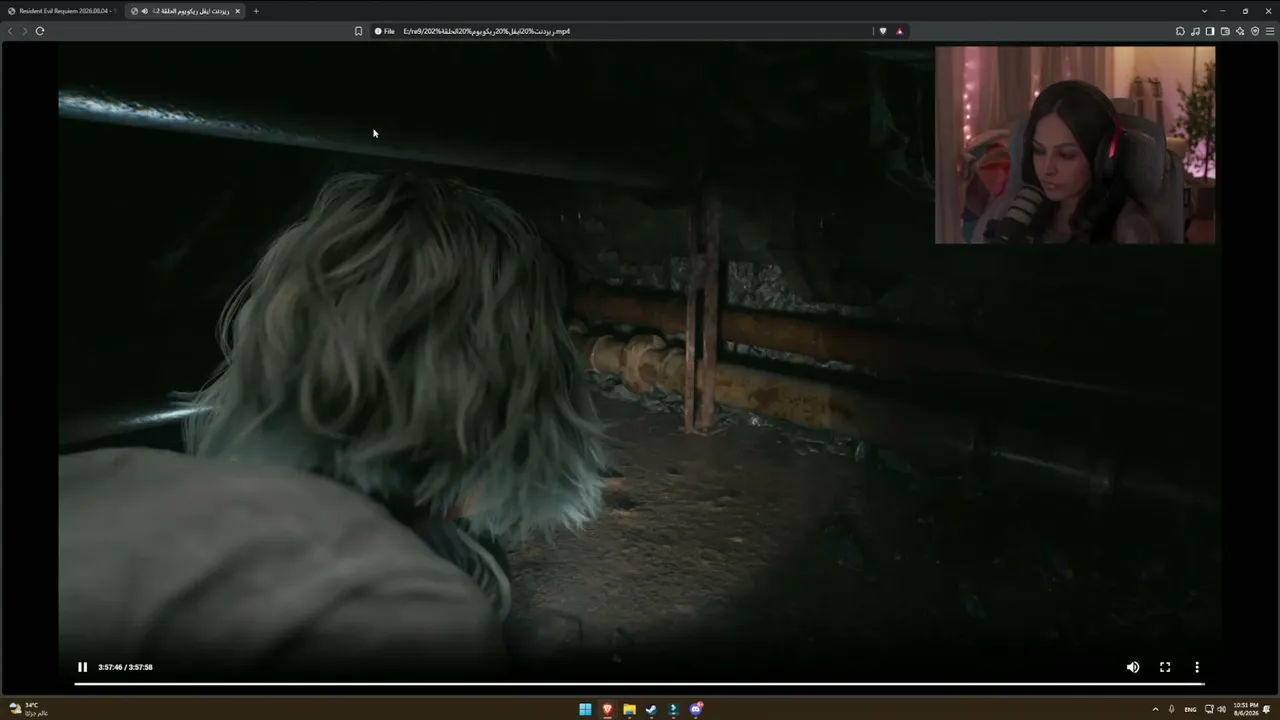Open the notification bell in the tray
The height and width of the screenshot is (720, 1280).
click(x=1267, y=709)
